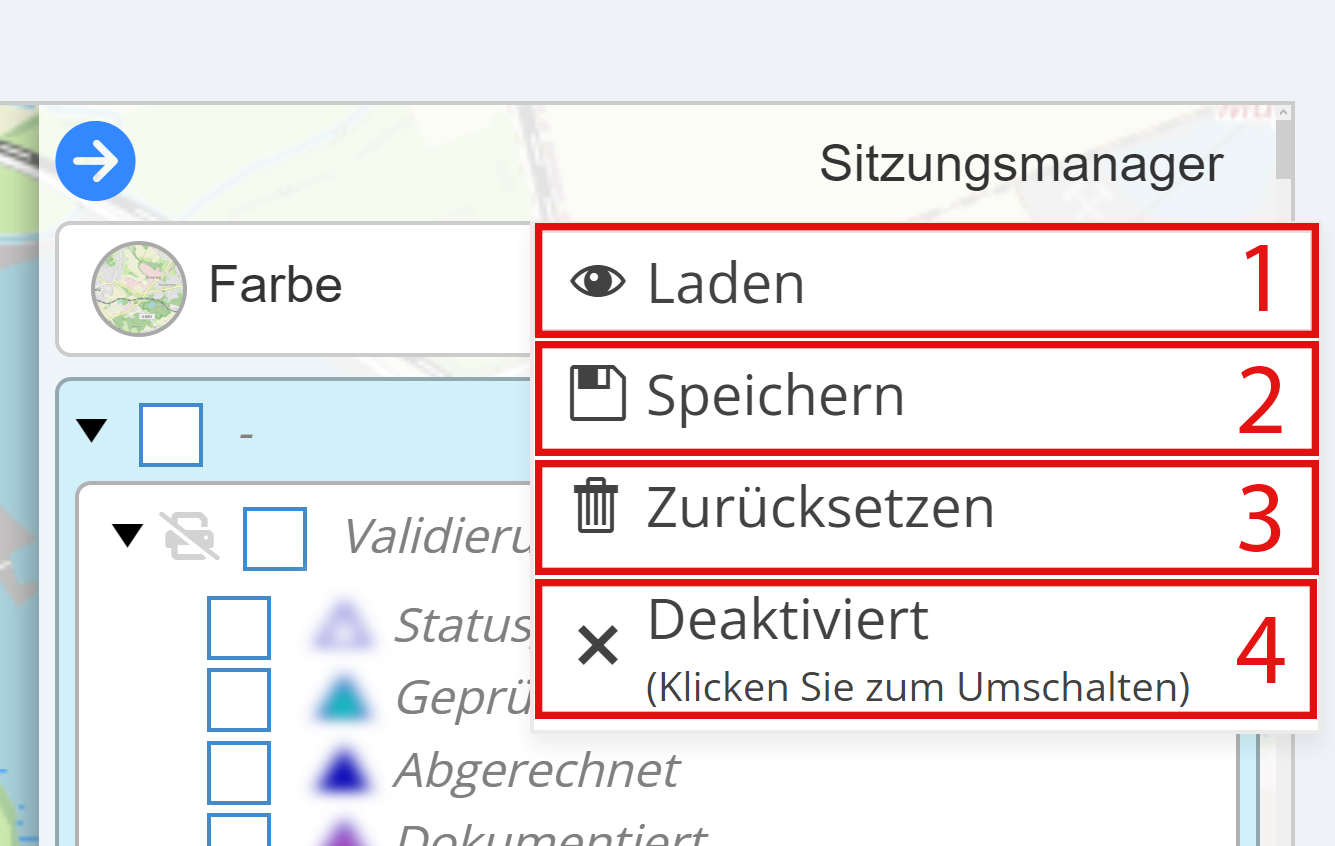This screenshot has height=846, width=1335.
Task: Click the X icon beside Deaktiviert
Action: click(x=598, y=647)
